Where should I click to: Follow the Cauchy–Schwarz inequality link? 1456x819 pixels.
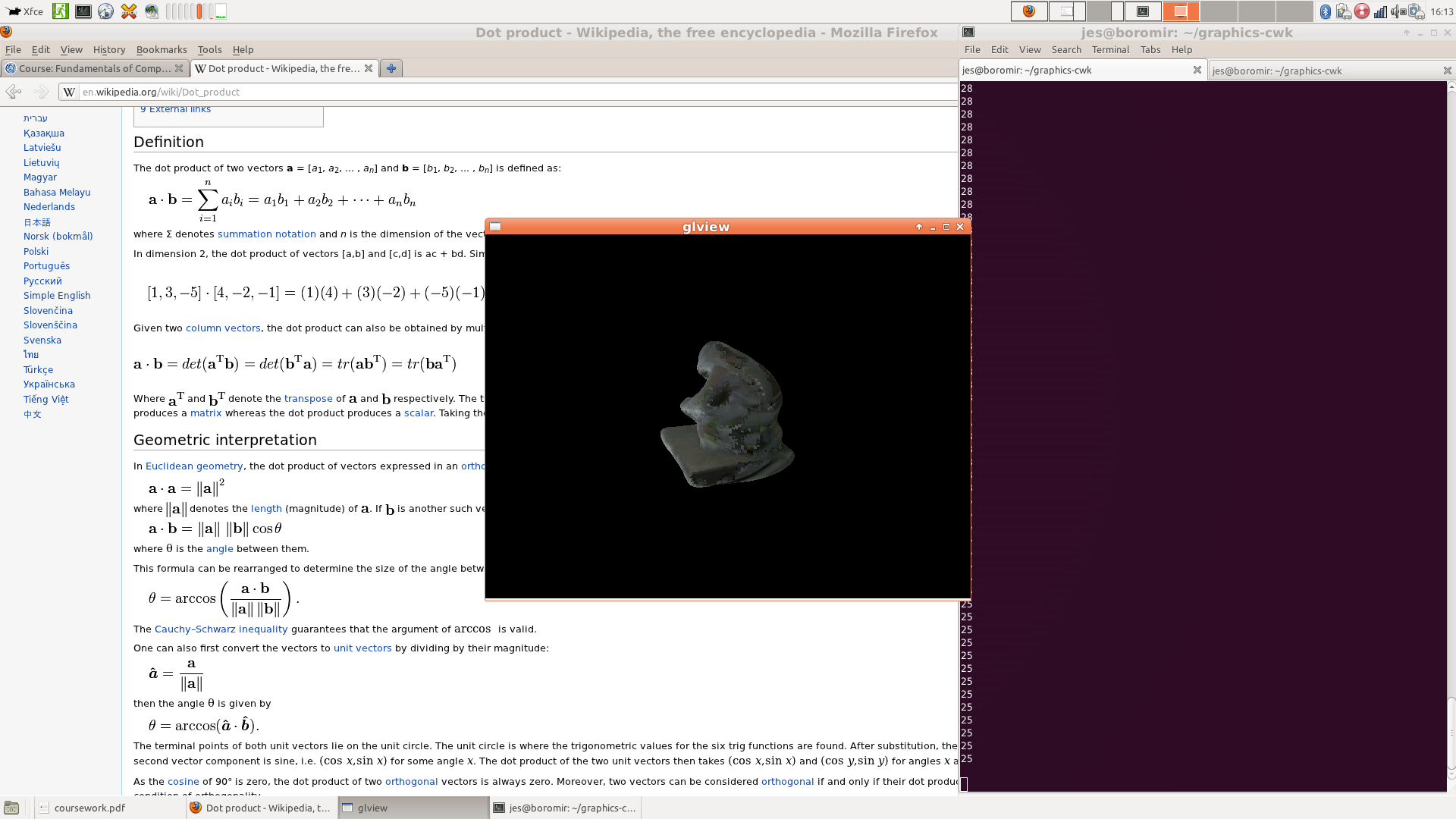coord(221,629)
